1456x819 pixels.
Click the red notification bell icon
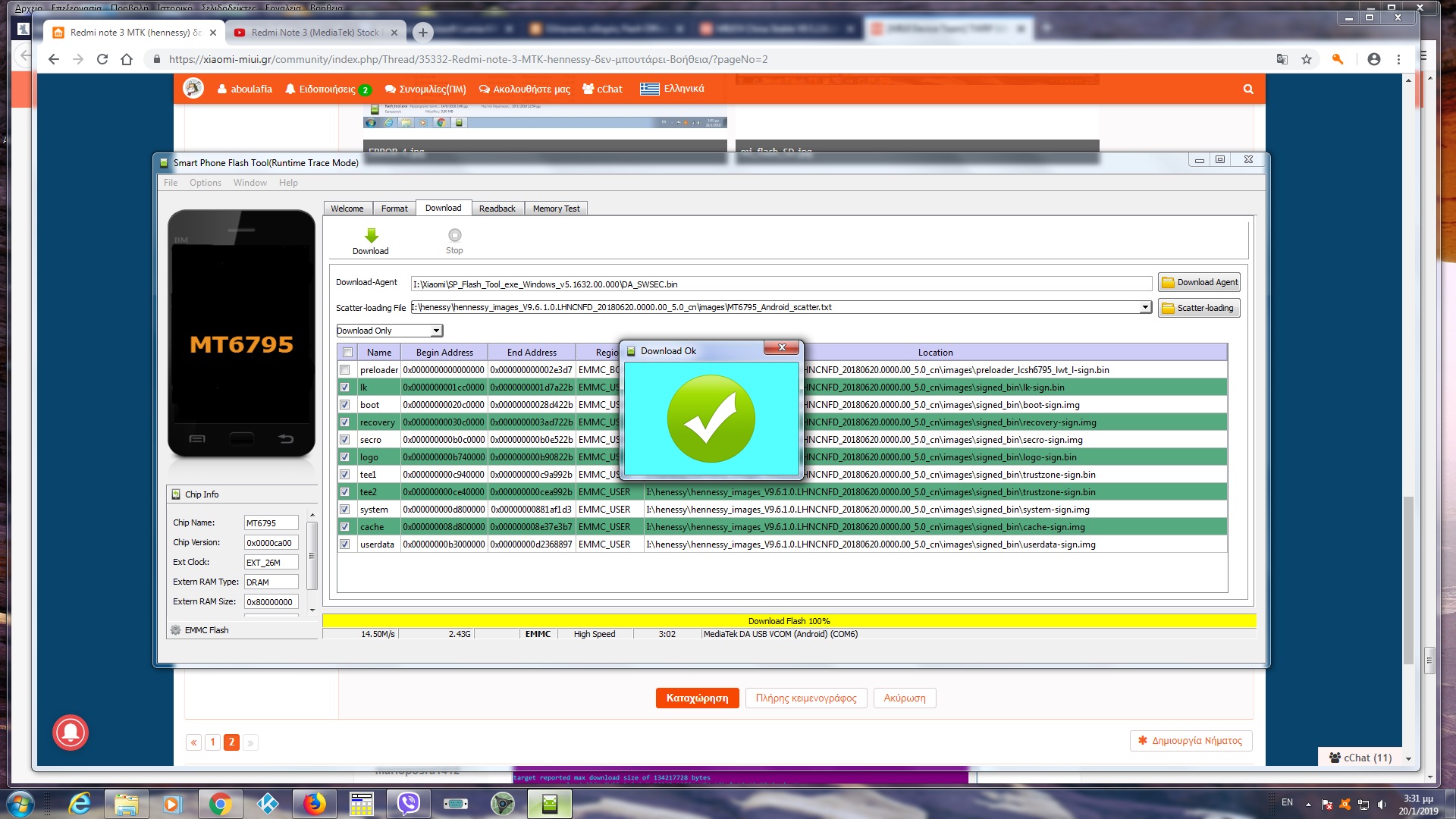pyautogui.click(x=71, y=732)
